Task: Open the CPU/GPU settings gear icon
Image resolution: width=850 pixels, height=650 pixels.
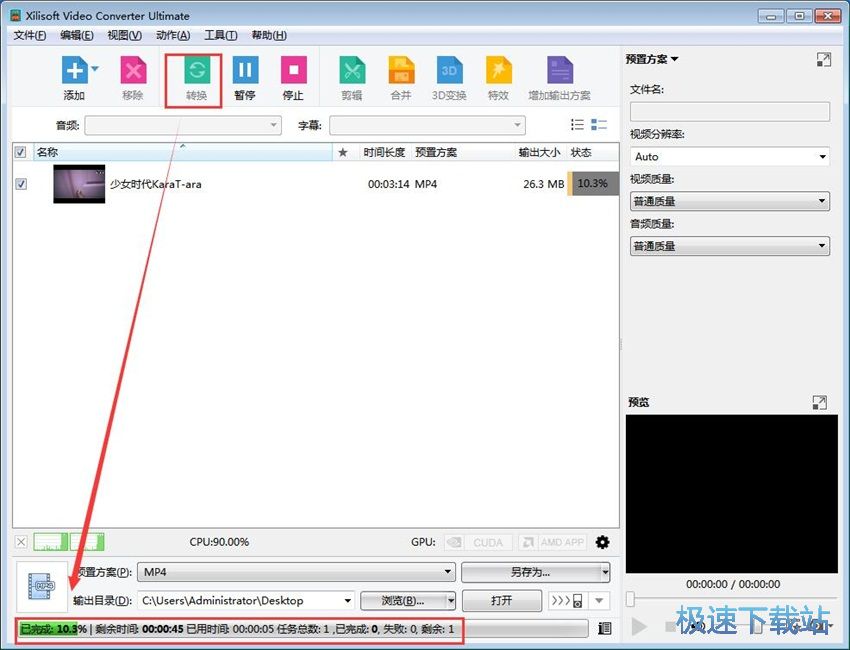Action: (x=602, y=542)
